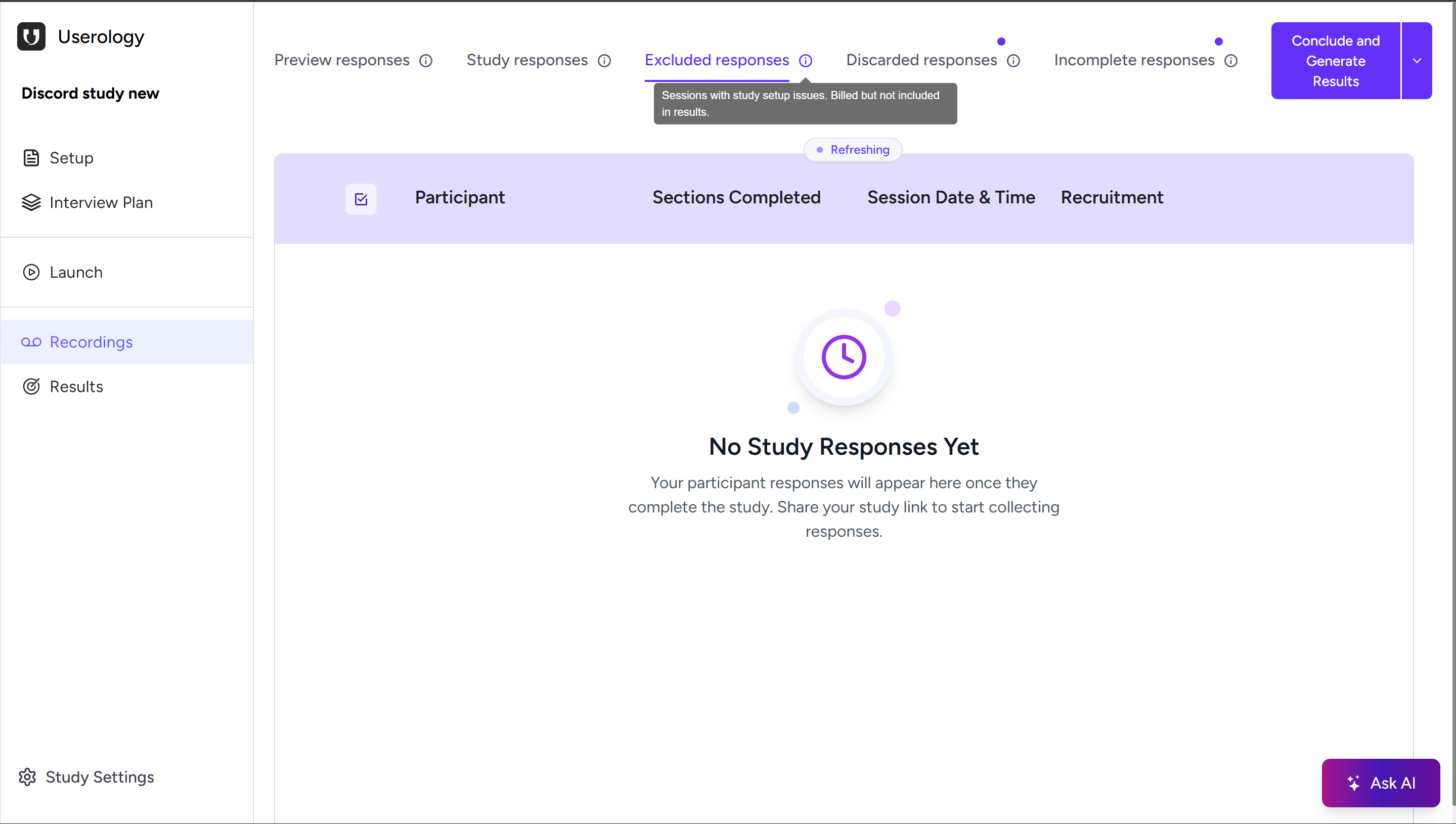This screenshot has width=1456, height=824.
Task: Click Conclude and Generate Results
Action: tap(1335, 61)
